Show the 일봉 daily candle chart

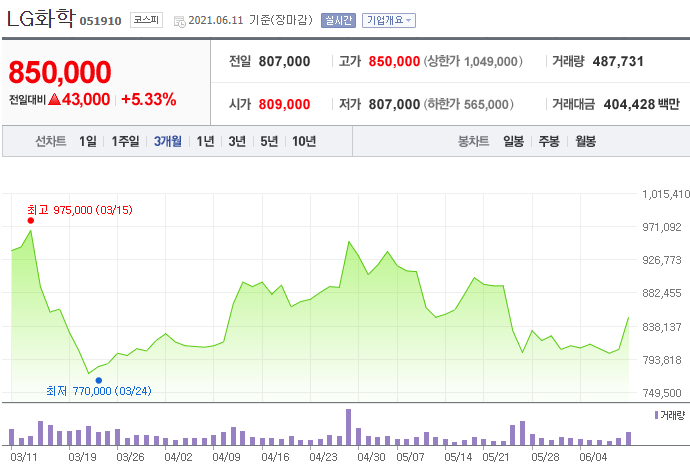pos(514,141)
